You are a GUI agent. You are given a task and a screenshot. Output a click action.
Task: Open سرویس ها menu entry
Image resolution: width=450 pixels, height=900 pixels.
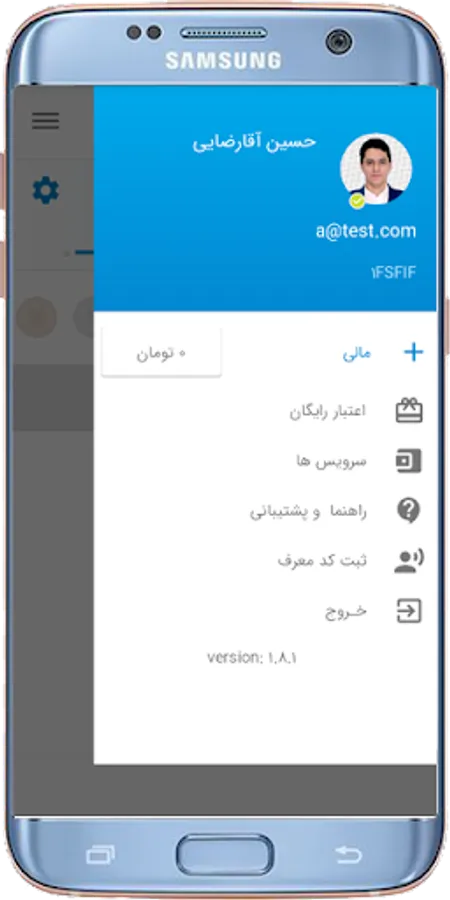[x=332, y=461]
